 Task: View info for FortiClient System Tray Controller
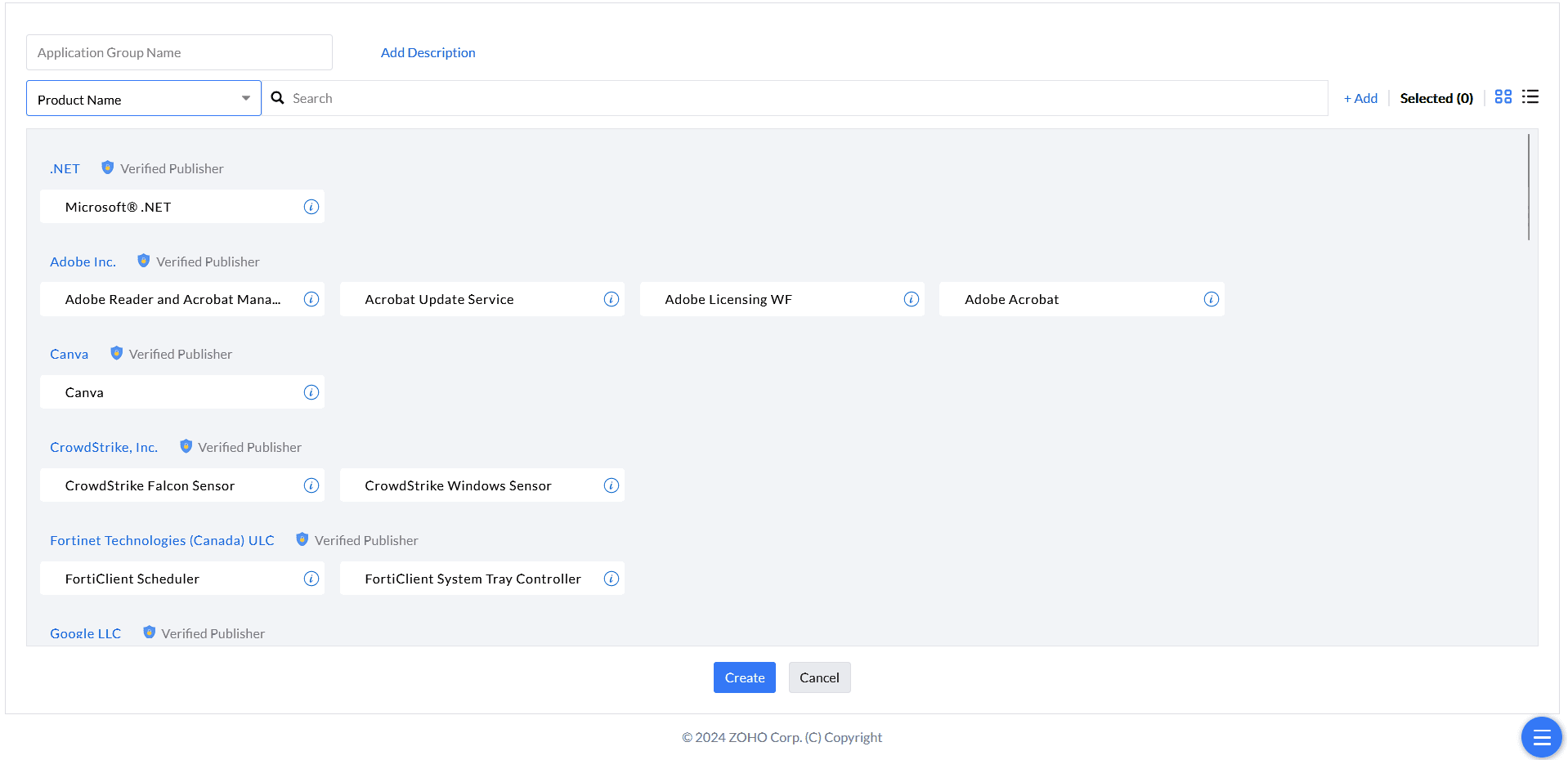[x=612, y=579]
